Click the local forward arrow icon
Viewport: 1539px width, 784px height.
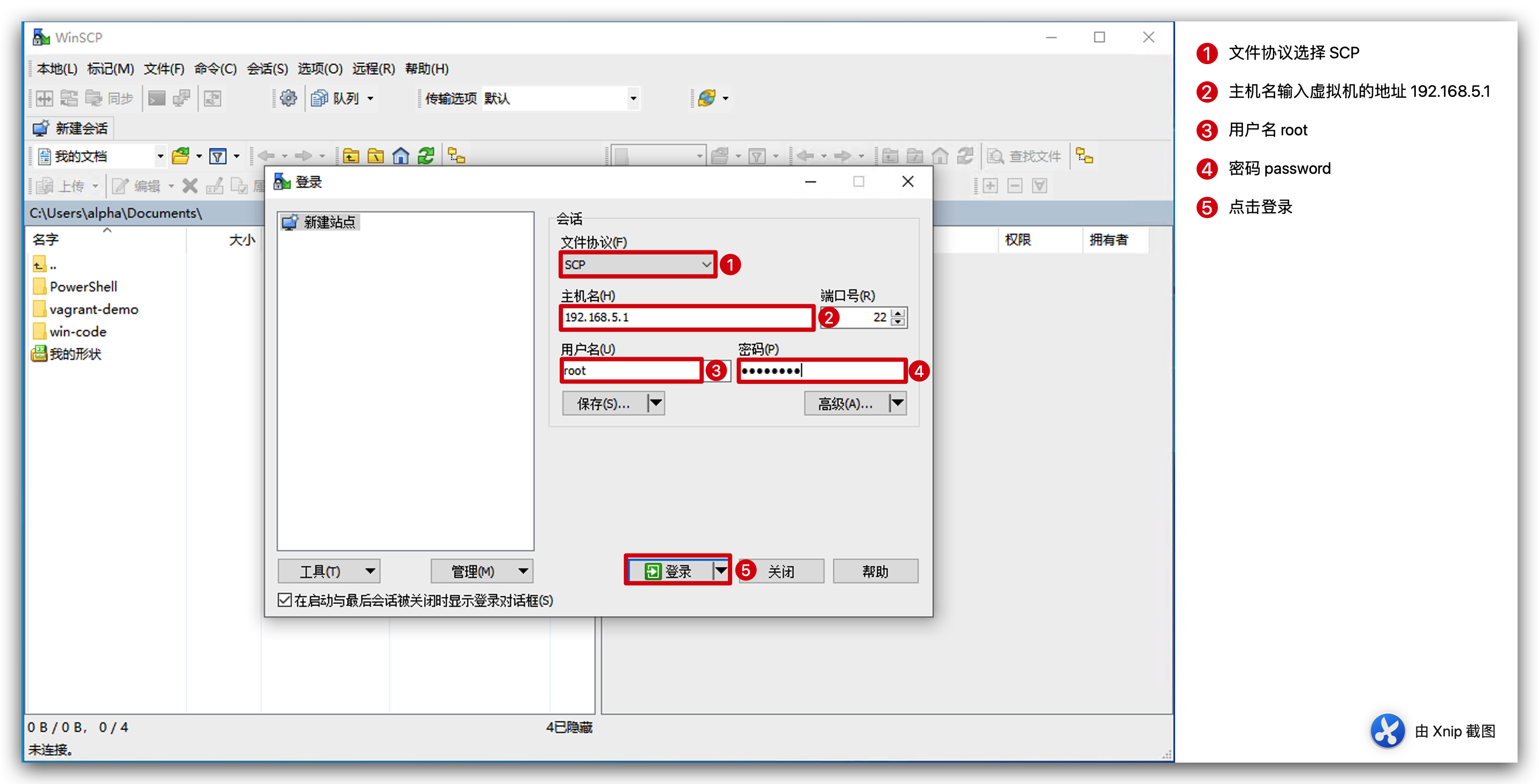tap(304, 157)
